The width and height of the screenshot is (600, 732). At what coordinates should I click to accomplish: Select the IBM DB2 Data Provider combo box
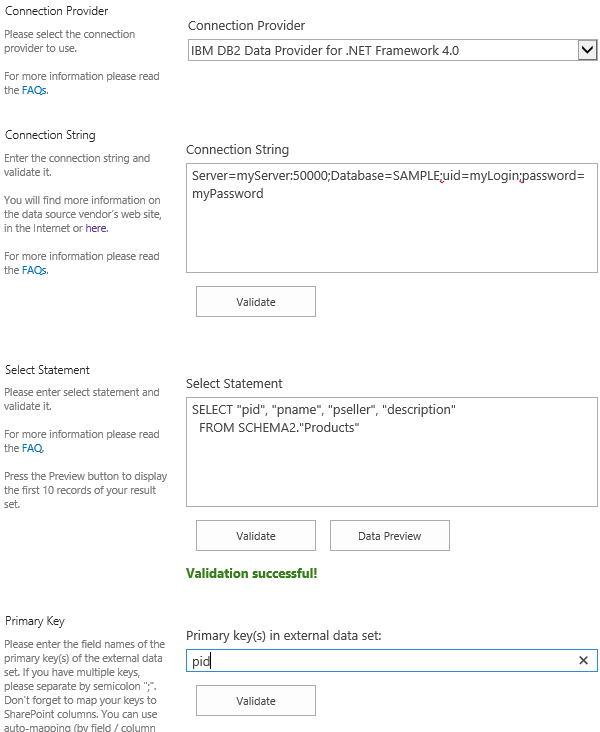[x=380, y=50]
